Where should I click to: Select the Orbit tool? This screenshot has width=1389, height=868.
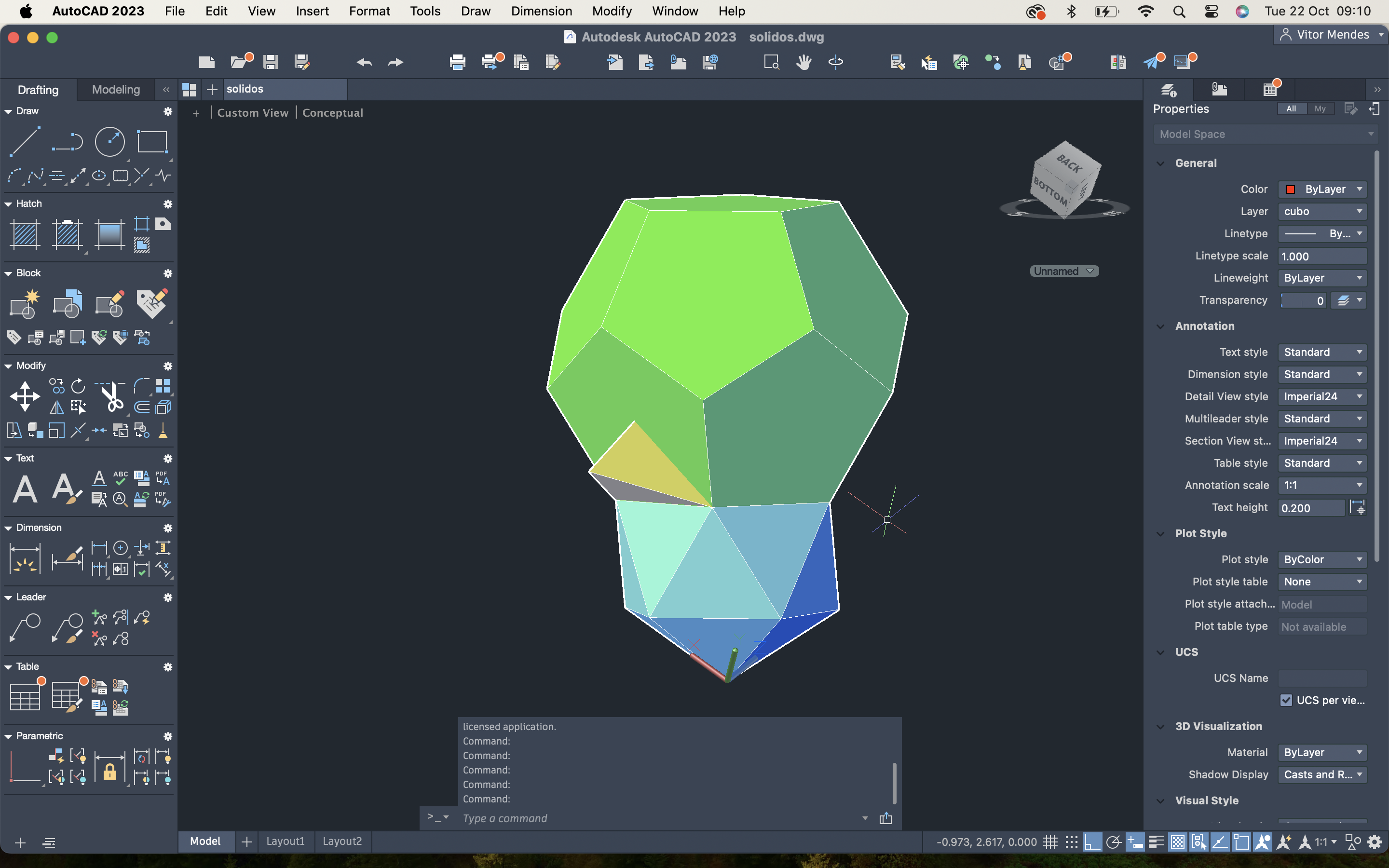[x=836, y=62]
